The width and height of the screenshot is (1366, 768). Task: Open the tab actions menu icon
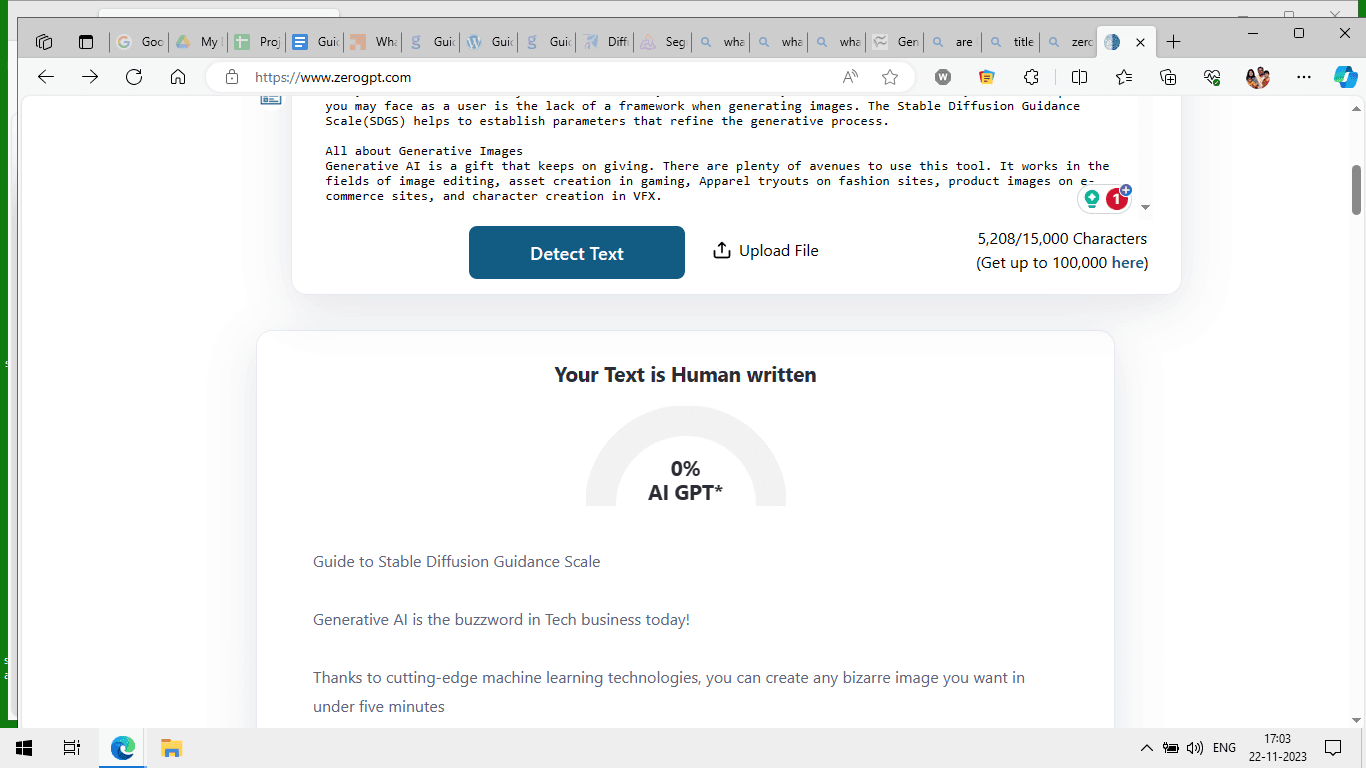click(43, 42)
